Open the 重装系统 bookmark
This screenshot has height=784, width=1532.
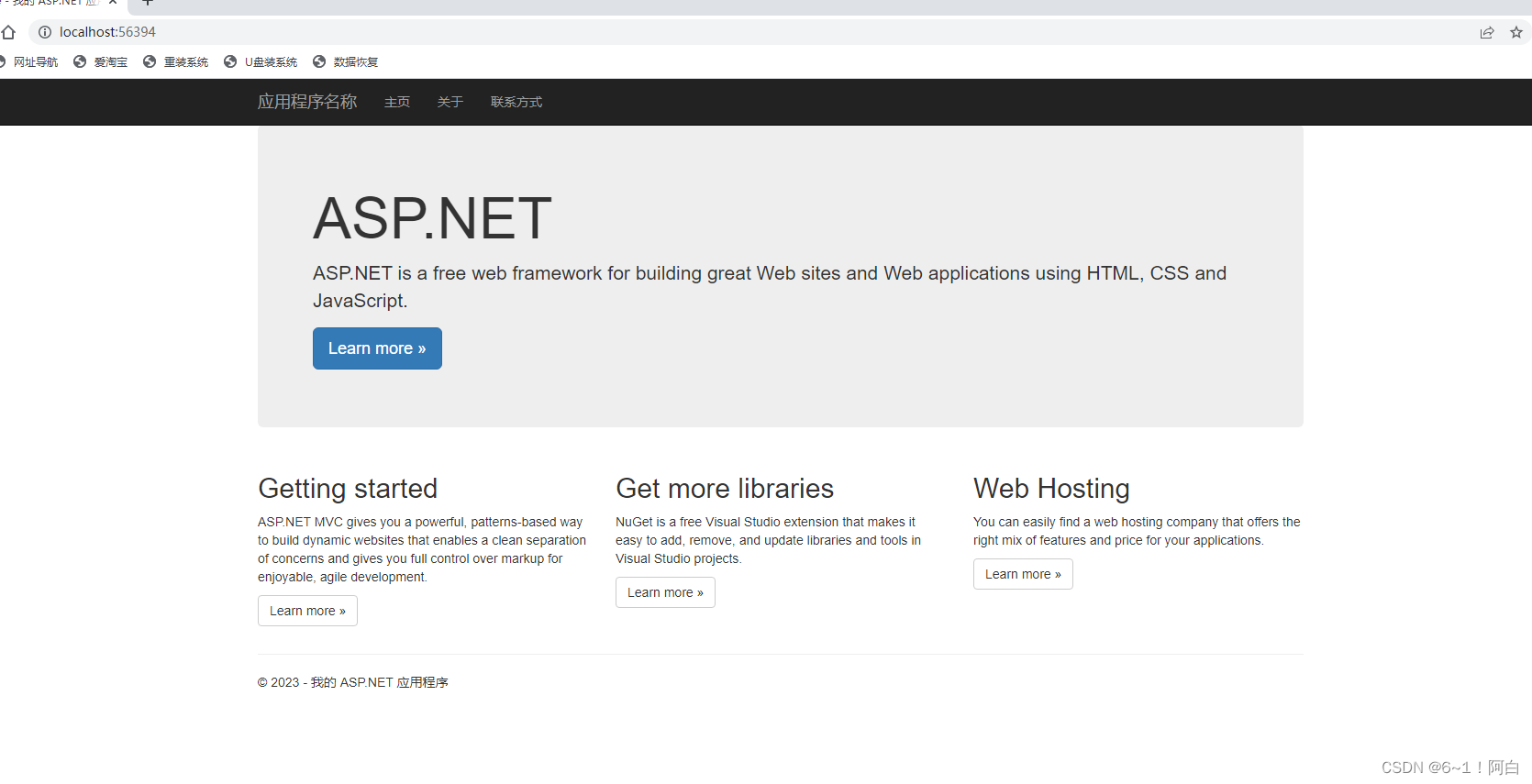[176, 62]
